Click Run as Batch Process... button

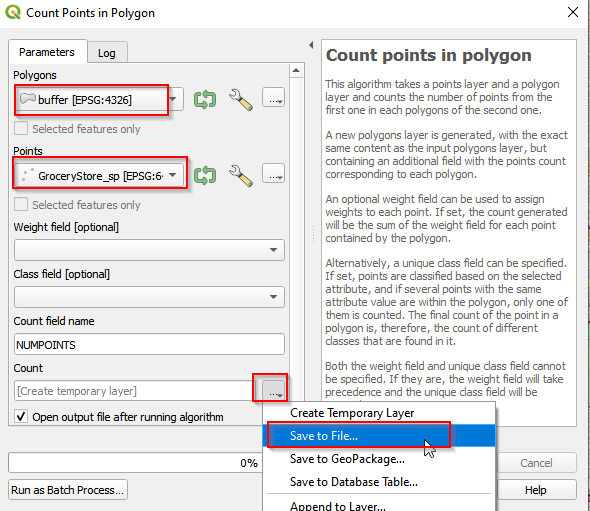tap(68, 490)
